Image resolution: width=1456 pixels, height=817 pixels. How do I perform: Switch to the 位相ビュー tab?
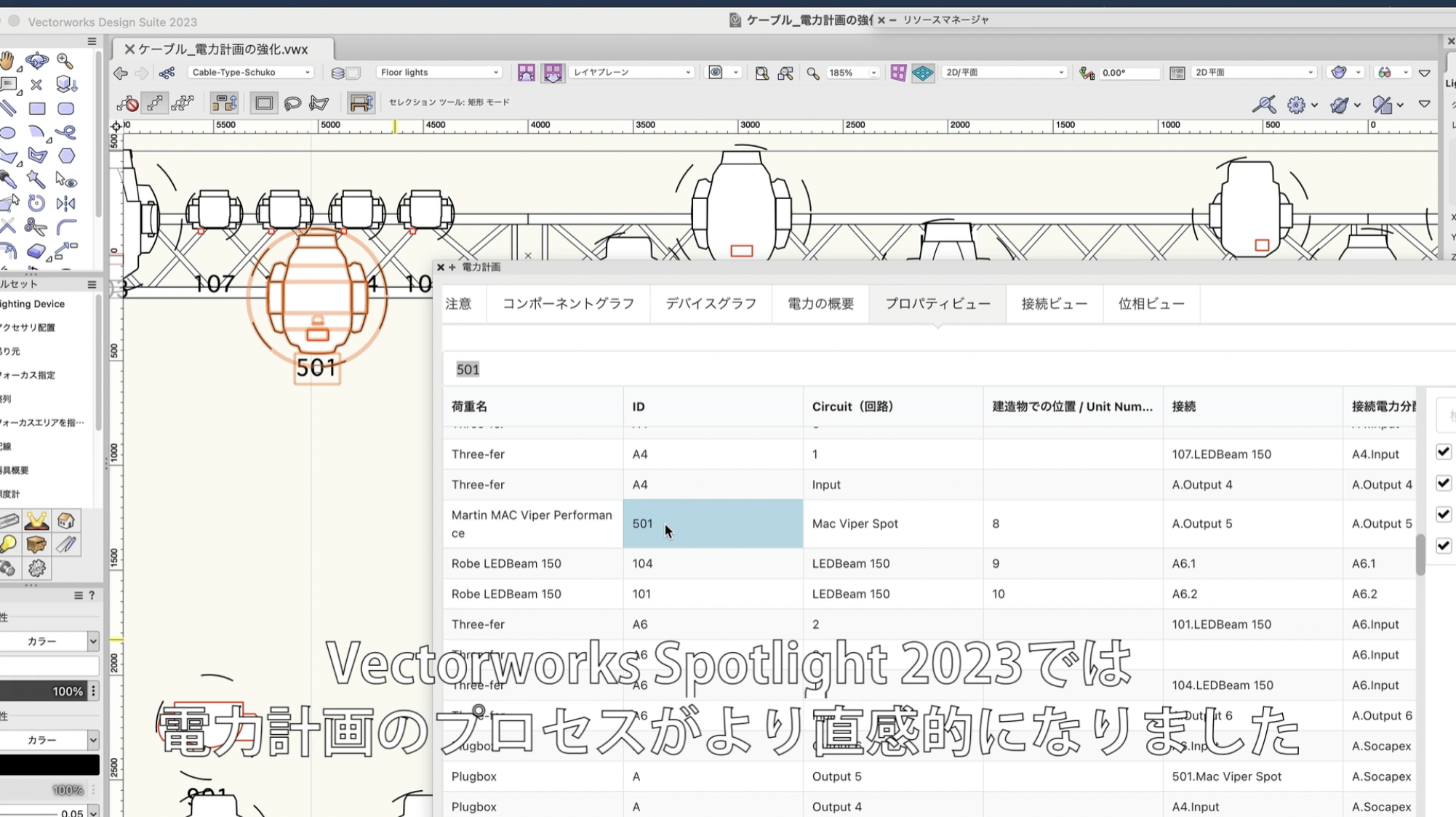coord(1151,304)
